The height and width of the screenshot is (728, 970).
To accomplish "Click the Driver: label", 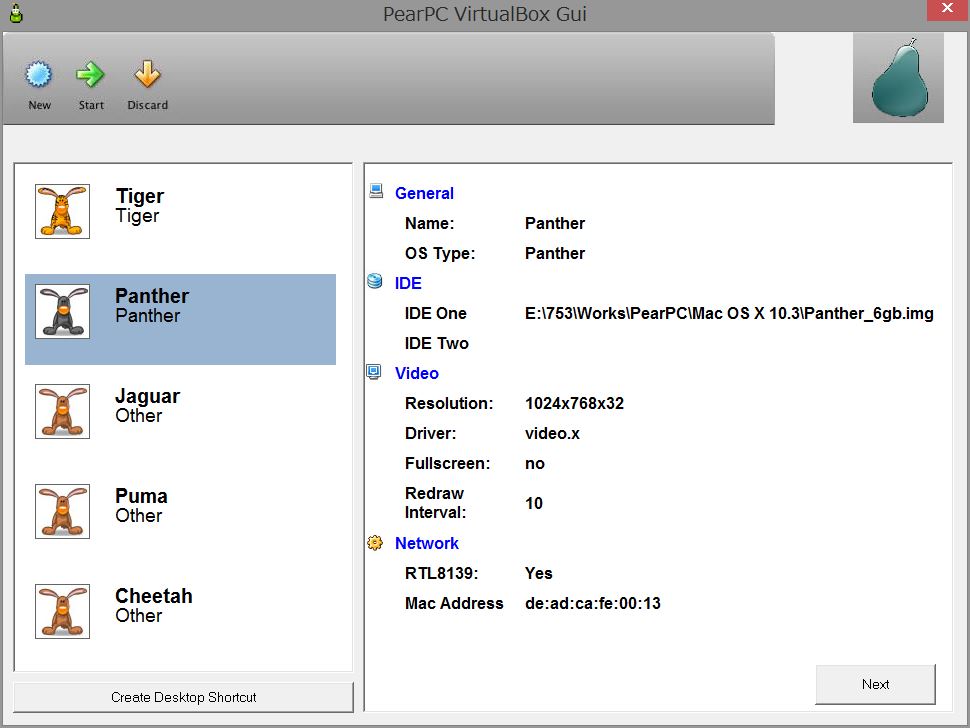I will 431,434.
